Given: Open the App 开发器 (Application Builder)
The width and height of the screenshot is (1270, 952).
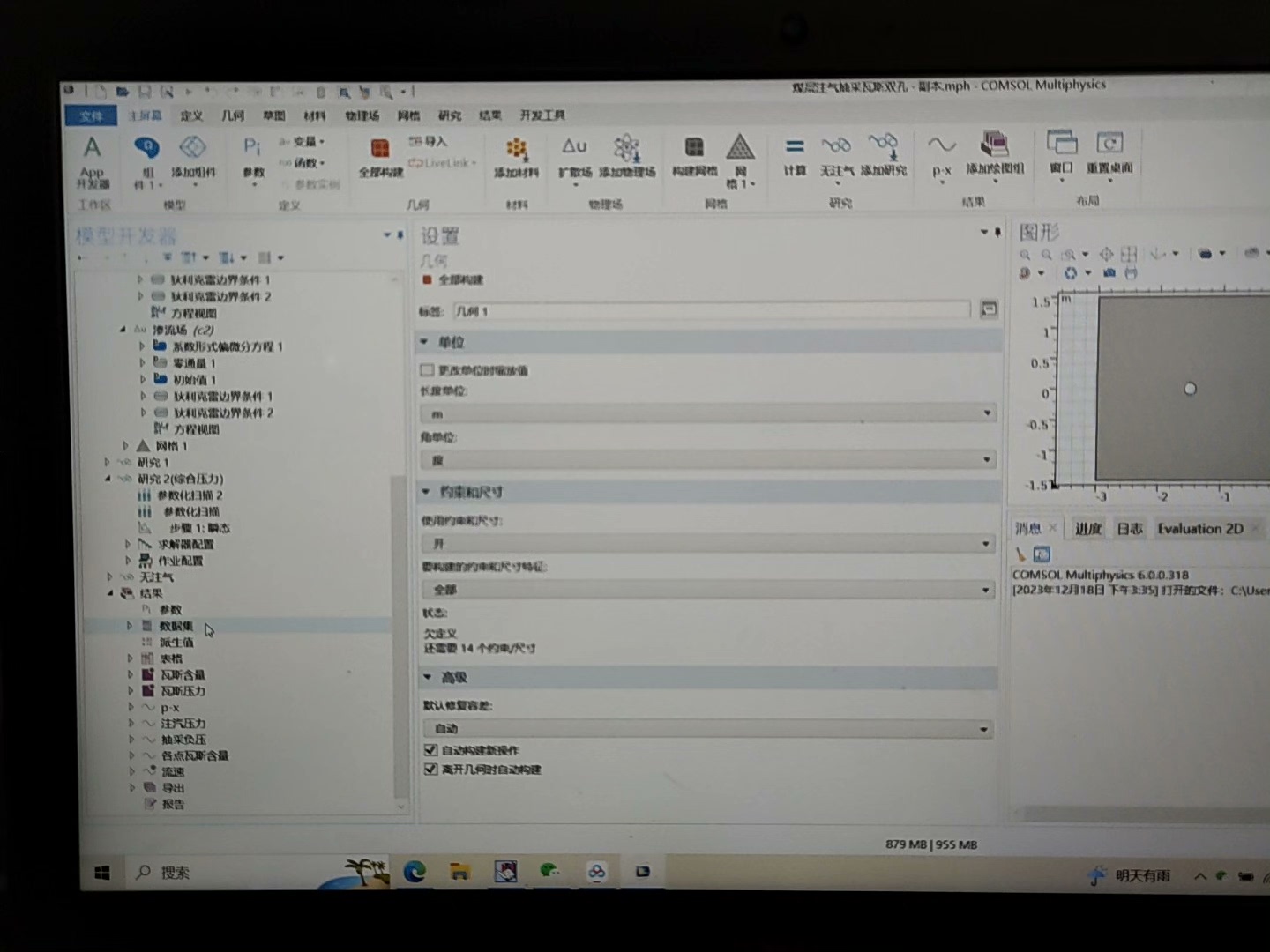Looking at the screenshot, I should pos(92,161).
